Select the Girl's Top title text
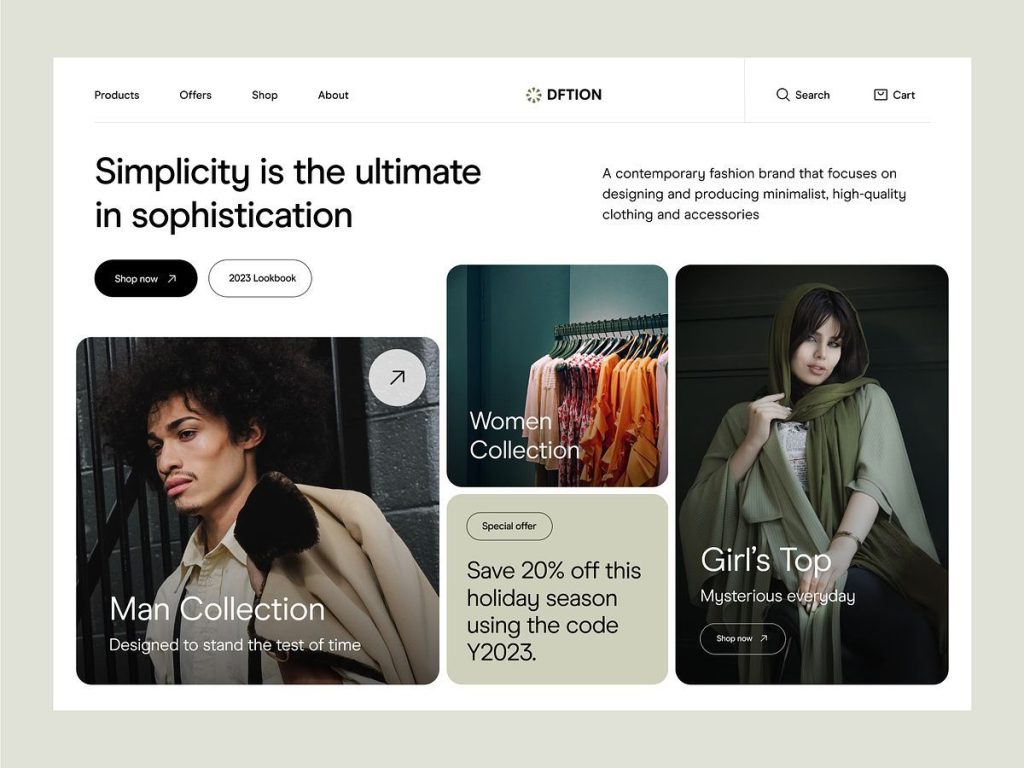 (x=765, y=560)
